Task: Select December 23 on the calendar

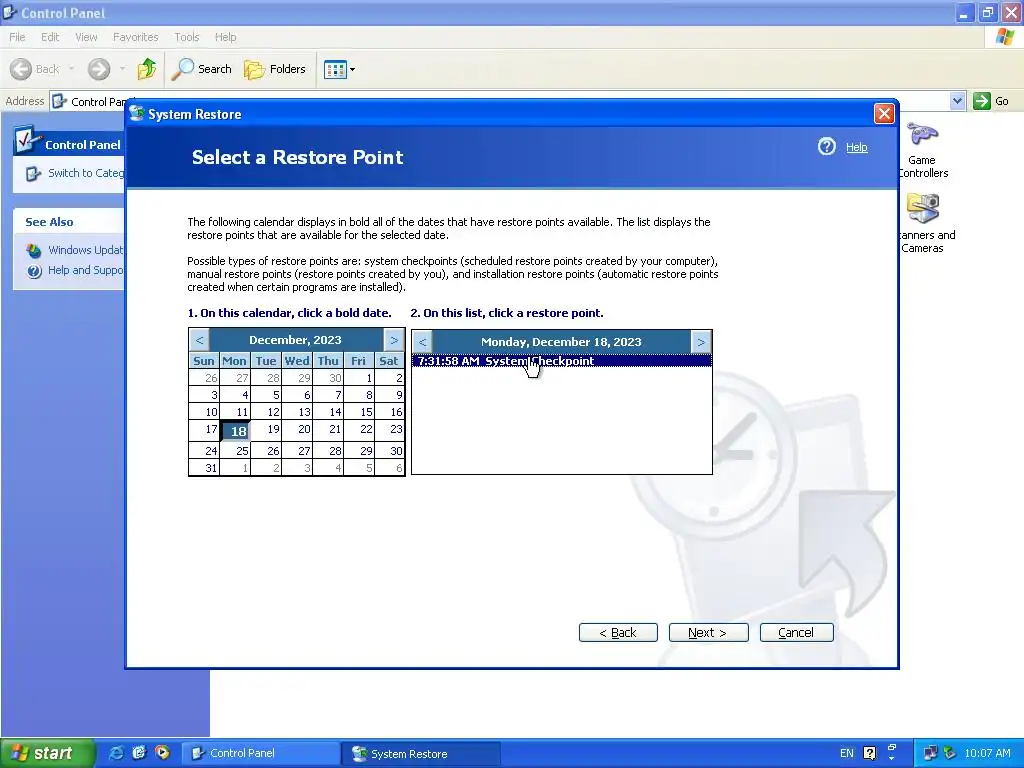Action: click(390, 430)
